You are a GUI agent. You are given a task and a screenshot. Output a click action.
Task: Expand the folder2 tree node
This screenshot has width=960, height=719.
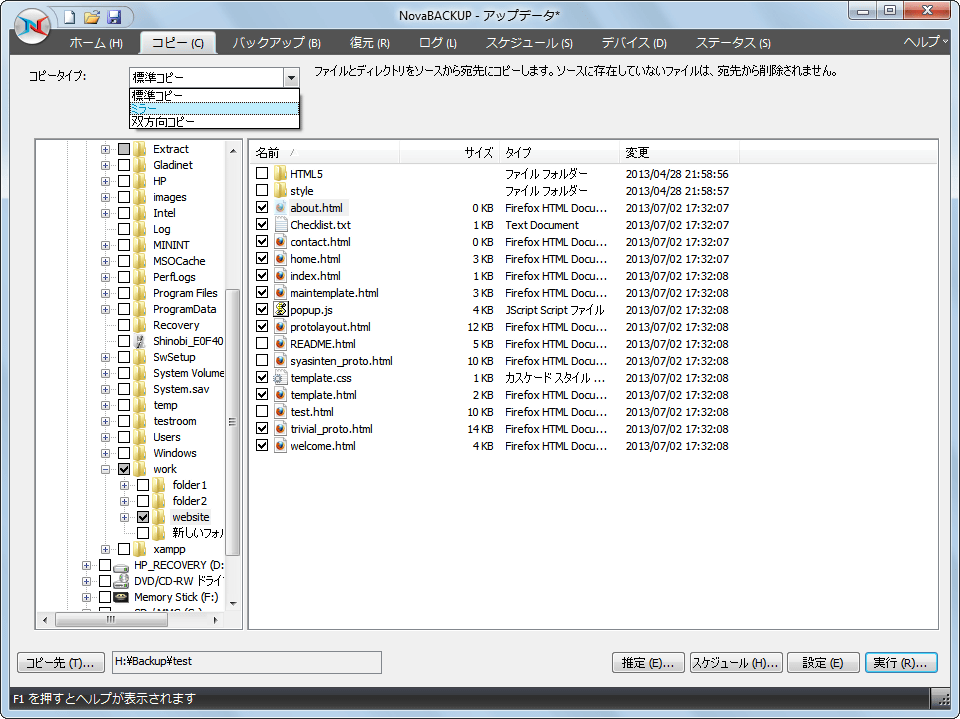[x=124, y=501]
